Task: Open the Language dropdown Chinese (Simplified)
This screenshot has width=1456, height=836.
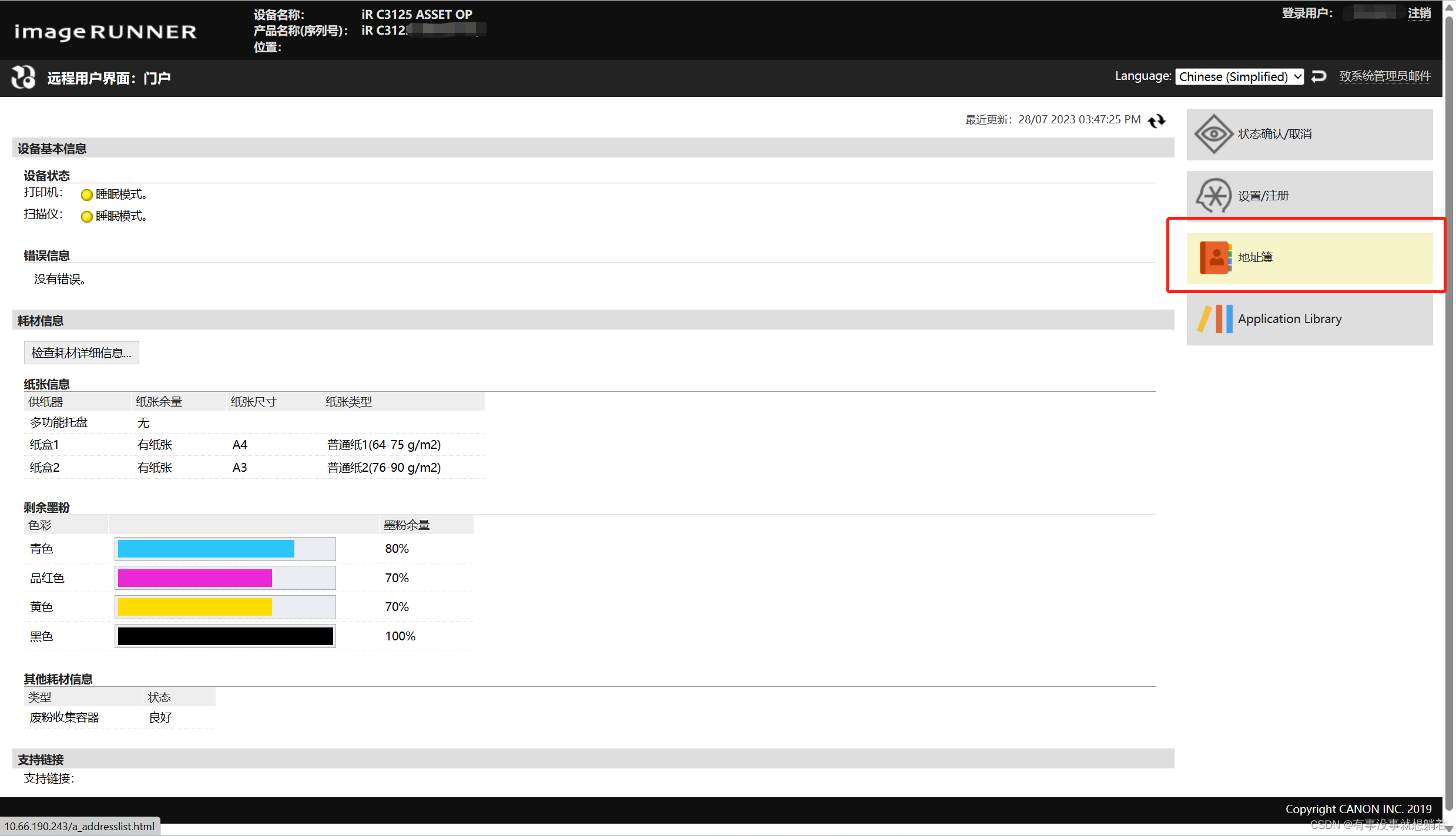Action: (x=1239, y=77)
